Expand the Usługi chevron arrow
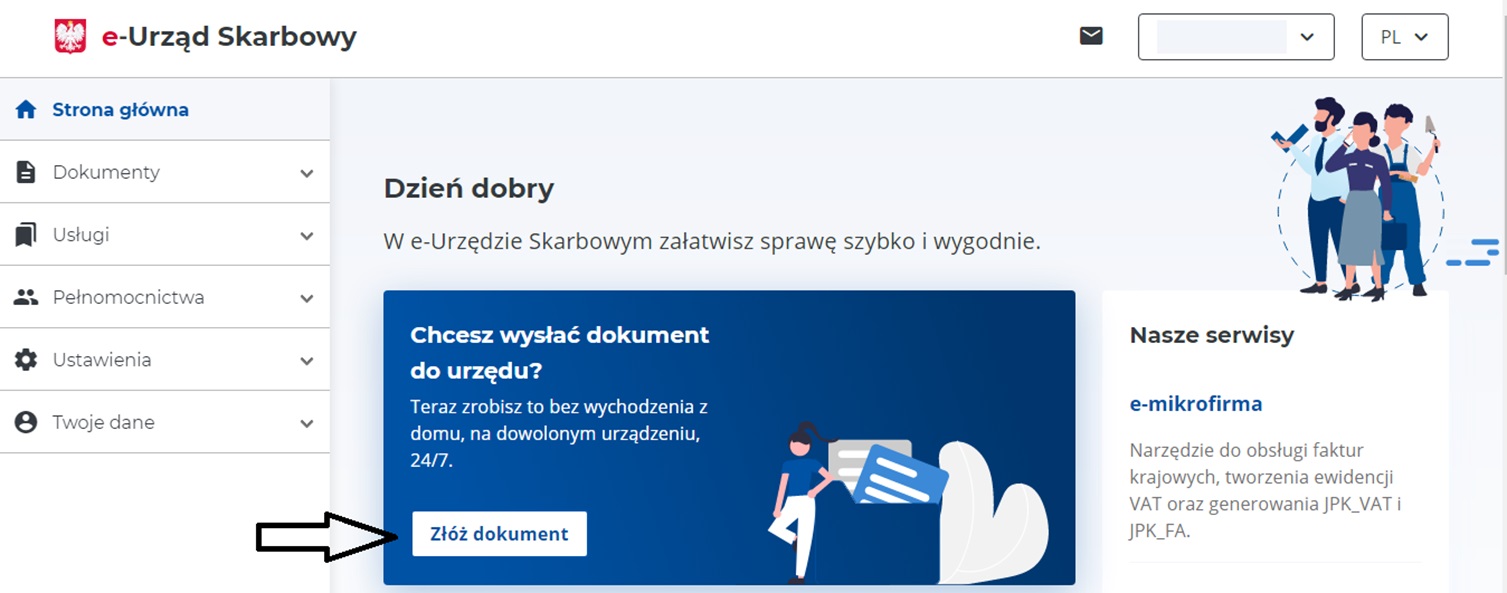 (307, 236)
